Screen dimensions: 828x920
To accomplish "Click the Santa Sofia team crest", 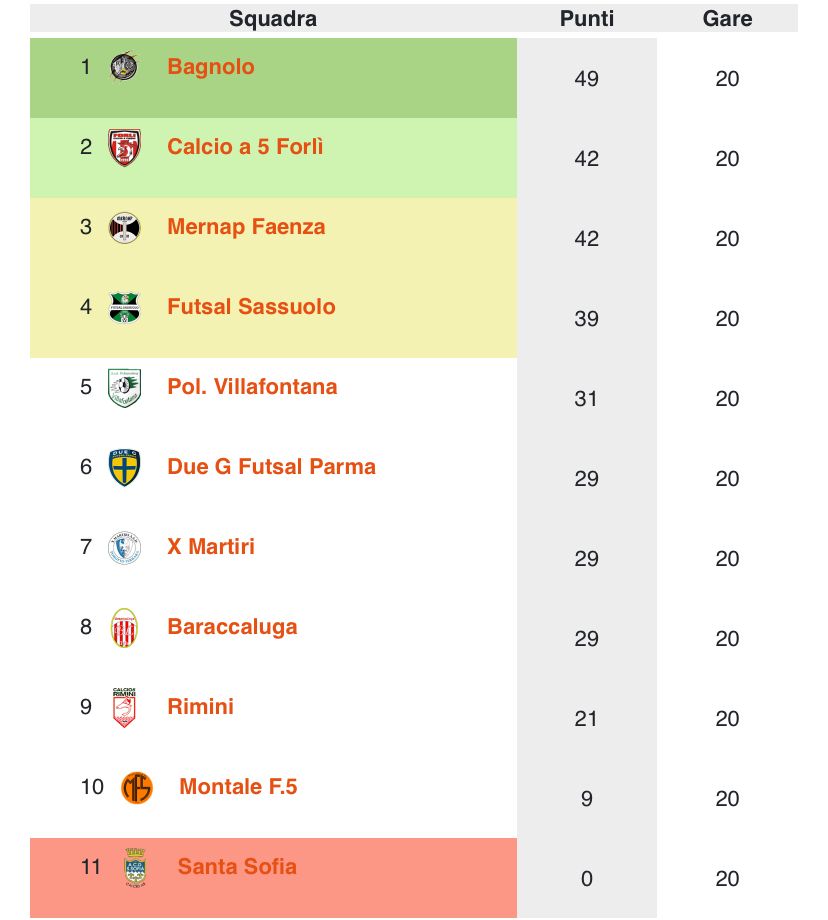I will click(135, 867).
